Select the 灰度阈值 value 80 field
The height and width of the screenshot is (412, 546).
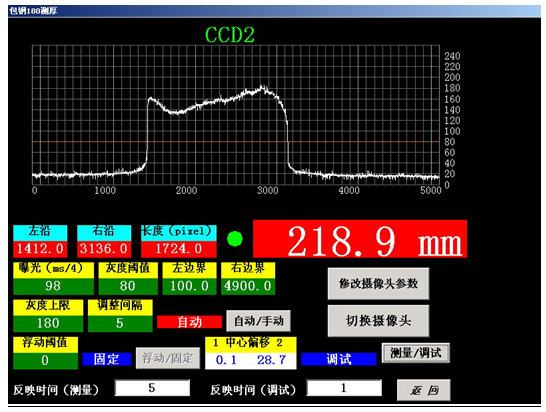[128, 286]
